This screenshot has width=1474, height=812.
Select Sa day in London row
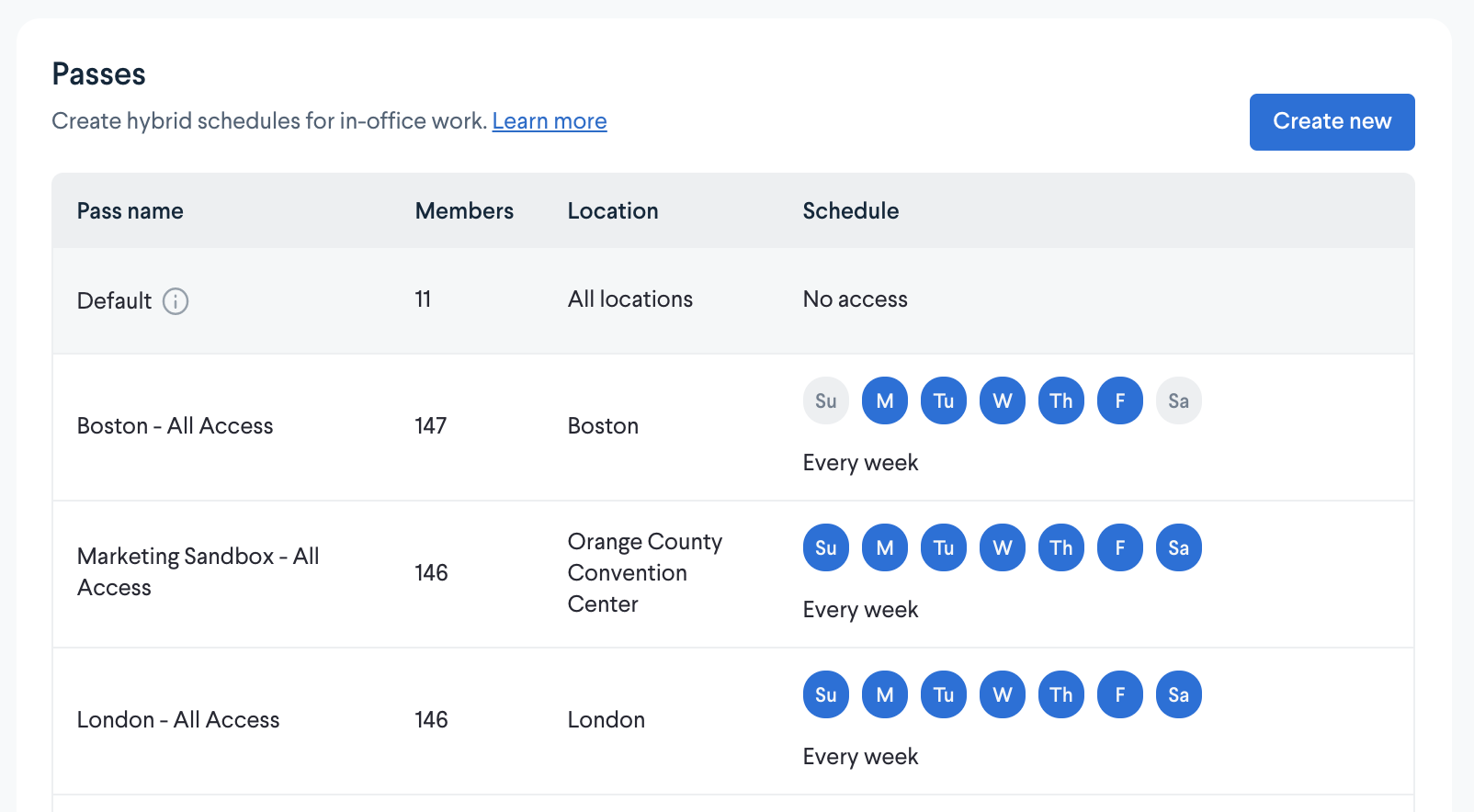(x=1179, y=694)
